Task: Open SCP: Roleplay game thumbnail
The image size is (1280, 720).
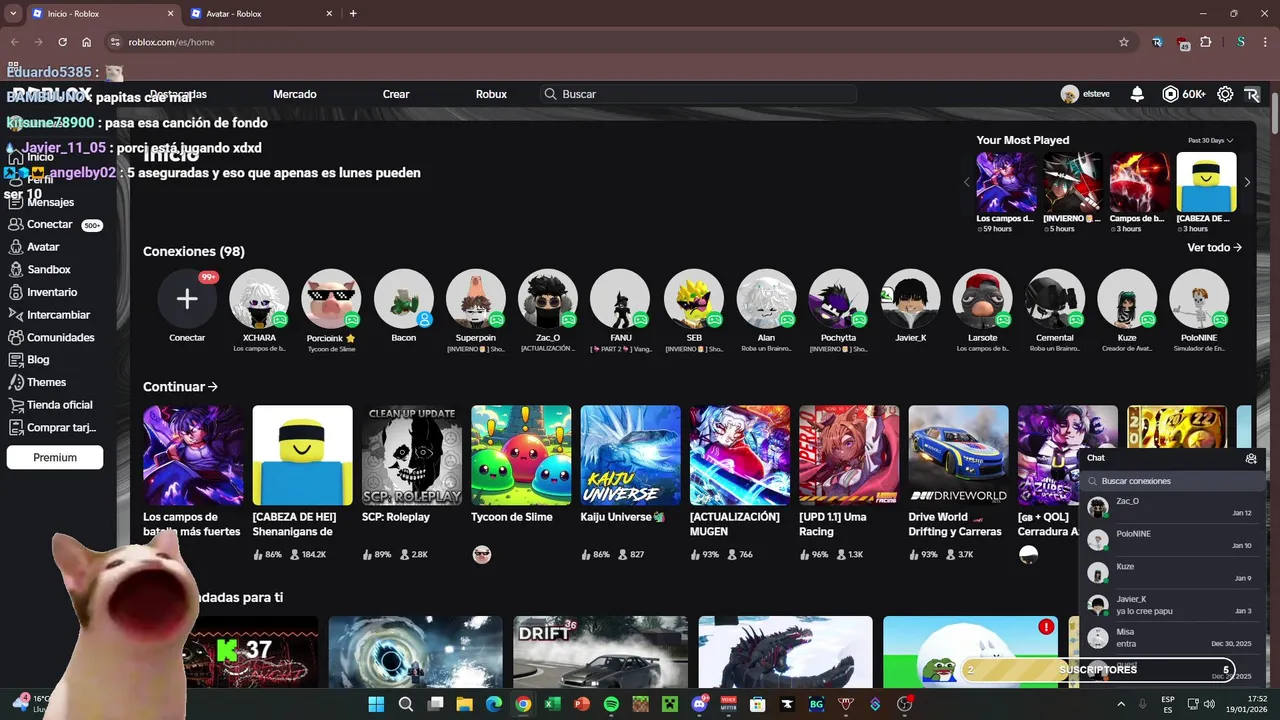Action: point(412,455)
